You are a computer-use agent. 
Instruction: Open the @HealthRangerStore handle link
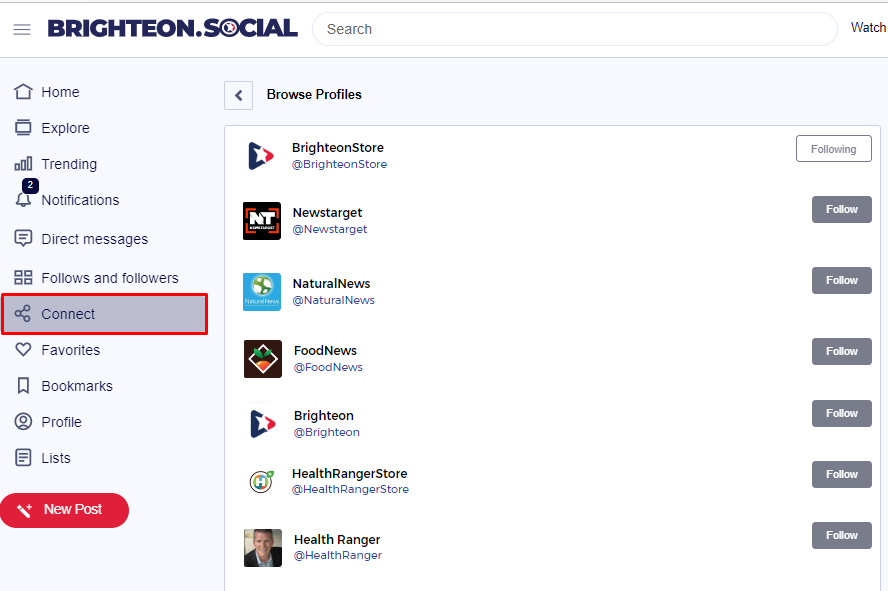click(350, 489)
